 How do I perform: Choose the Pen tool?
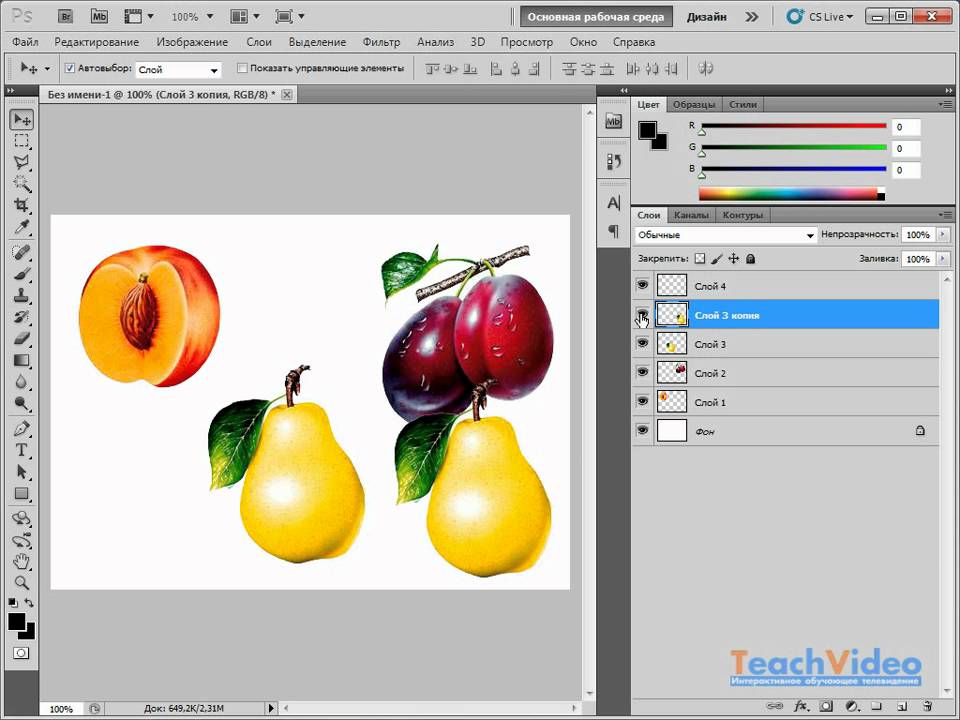click(21, 428)
